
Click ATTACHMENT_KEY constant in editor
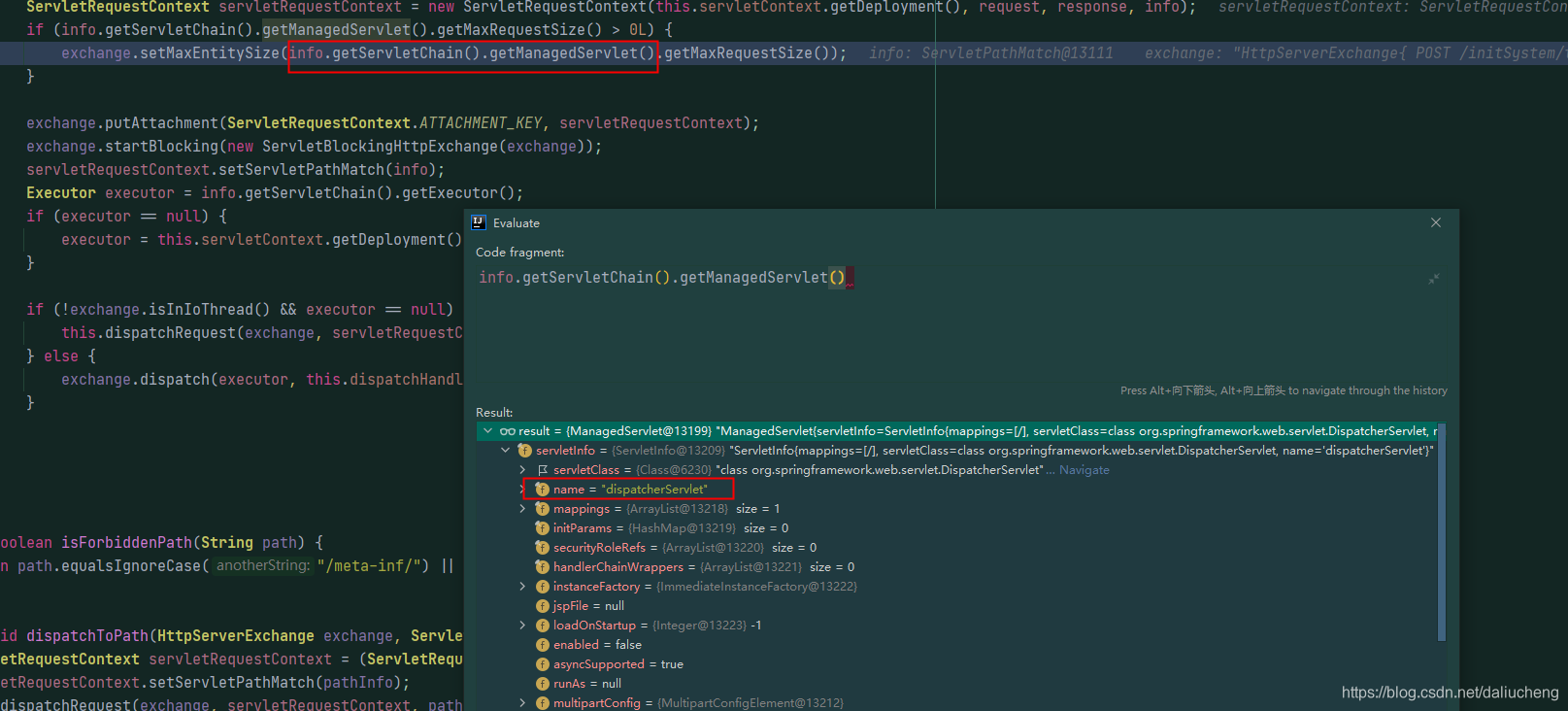481,122
